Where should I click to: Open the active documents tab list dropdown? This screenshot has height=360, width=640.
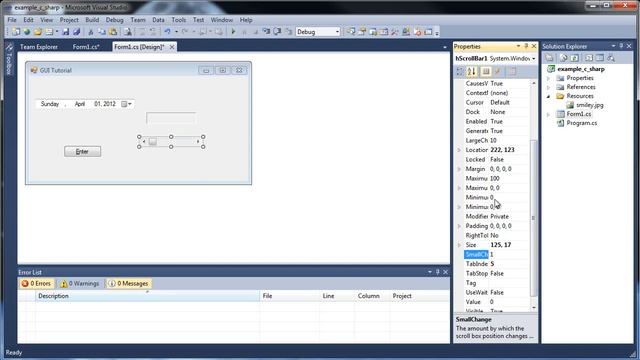pos(445,47)
